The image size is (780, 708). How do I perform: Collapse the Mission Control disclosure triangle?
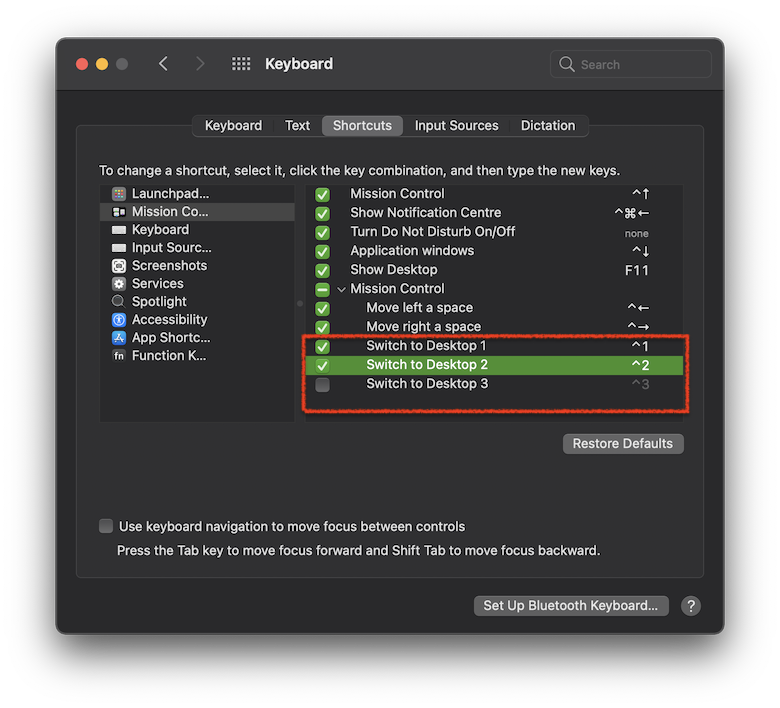pyautogui.click(x=341, y=289)
